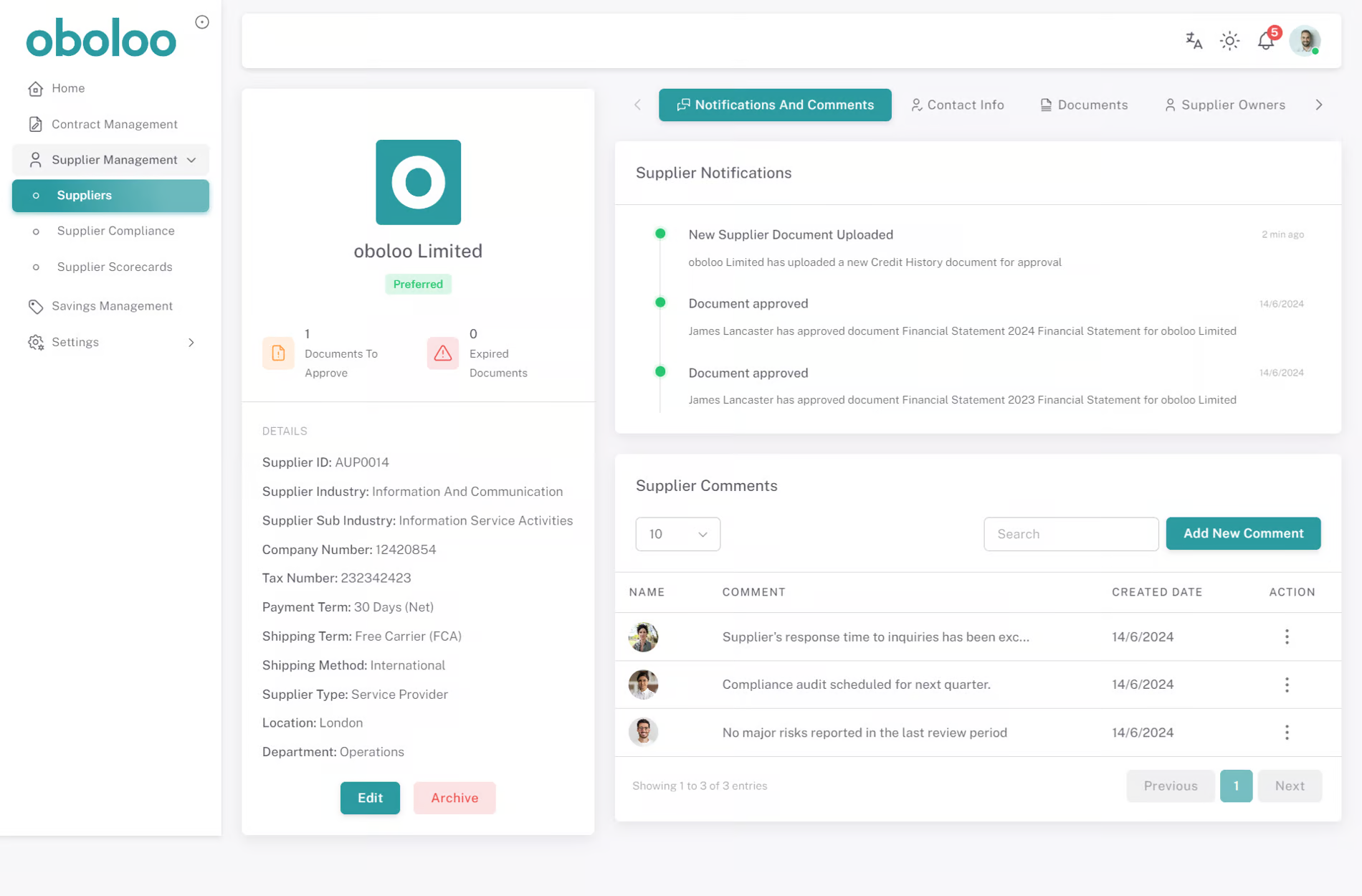Open Savings Management from the sidebar
The width and height of the screenshot is (1362, 896).
pyautogui.click(x=112, y=306)
